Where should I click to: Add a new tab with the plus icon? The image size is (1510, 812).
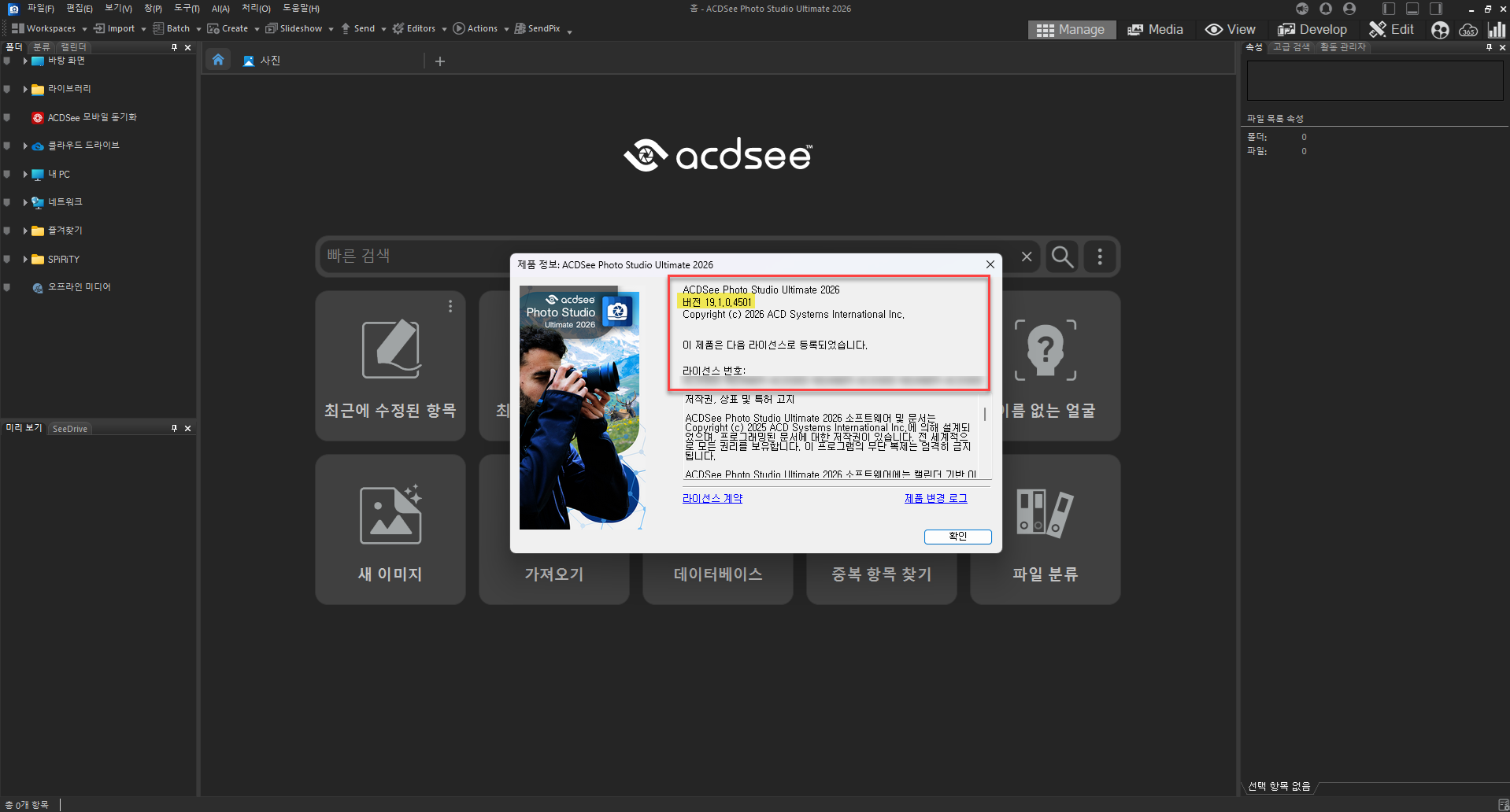440,61
